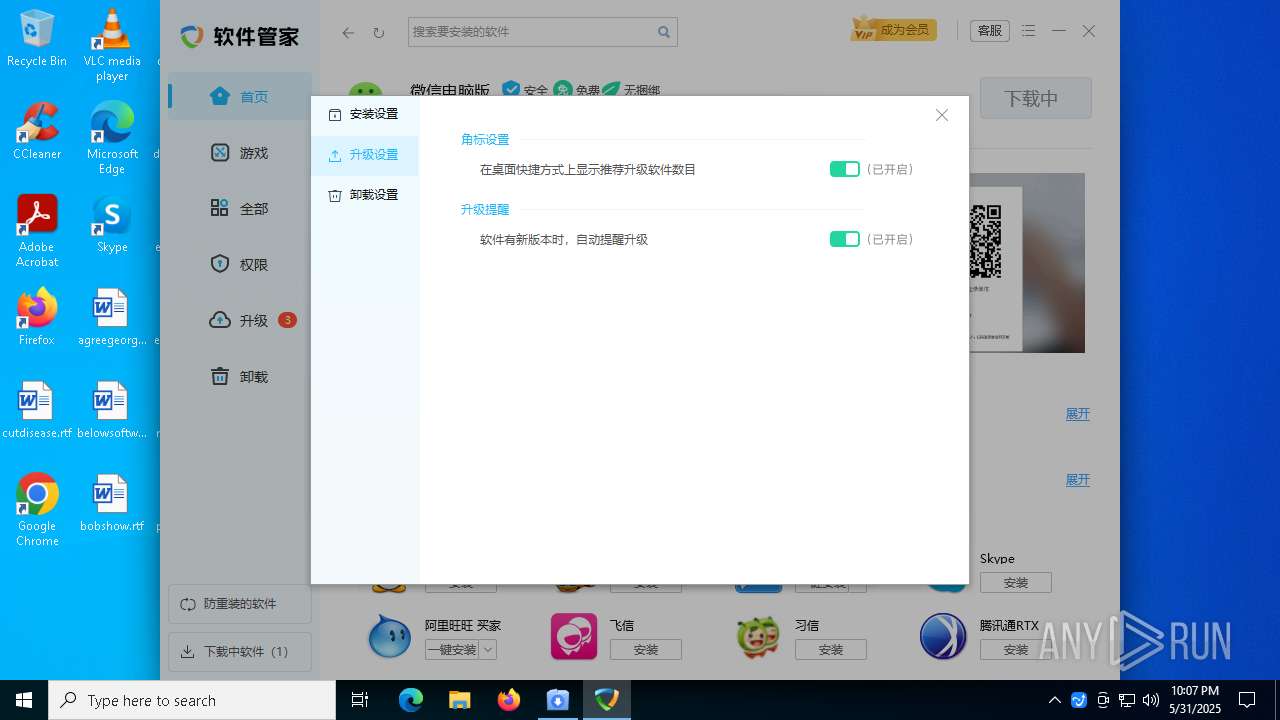1280x720 pixels.
Task: Click the second 展开 link
Action: tap(1078, 480)
